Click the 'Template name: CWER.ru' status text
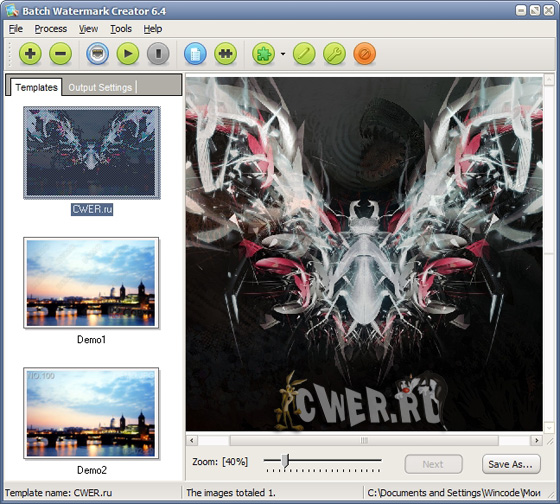The image size is (560, 504). pos(59,493)
